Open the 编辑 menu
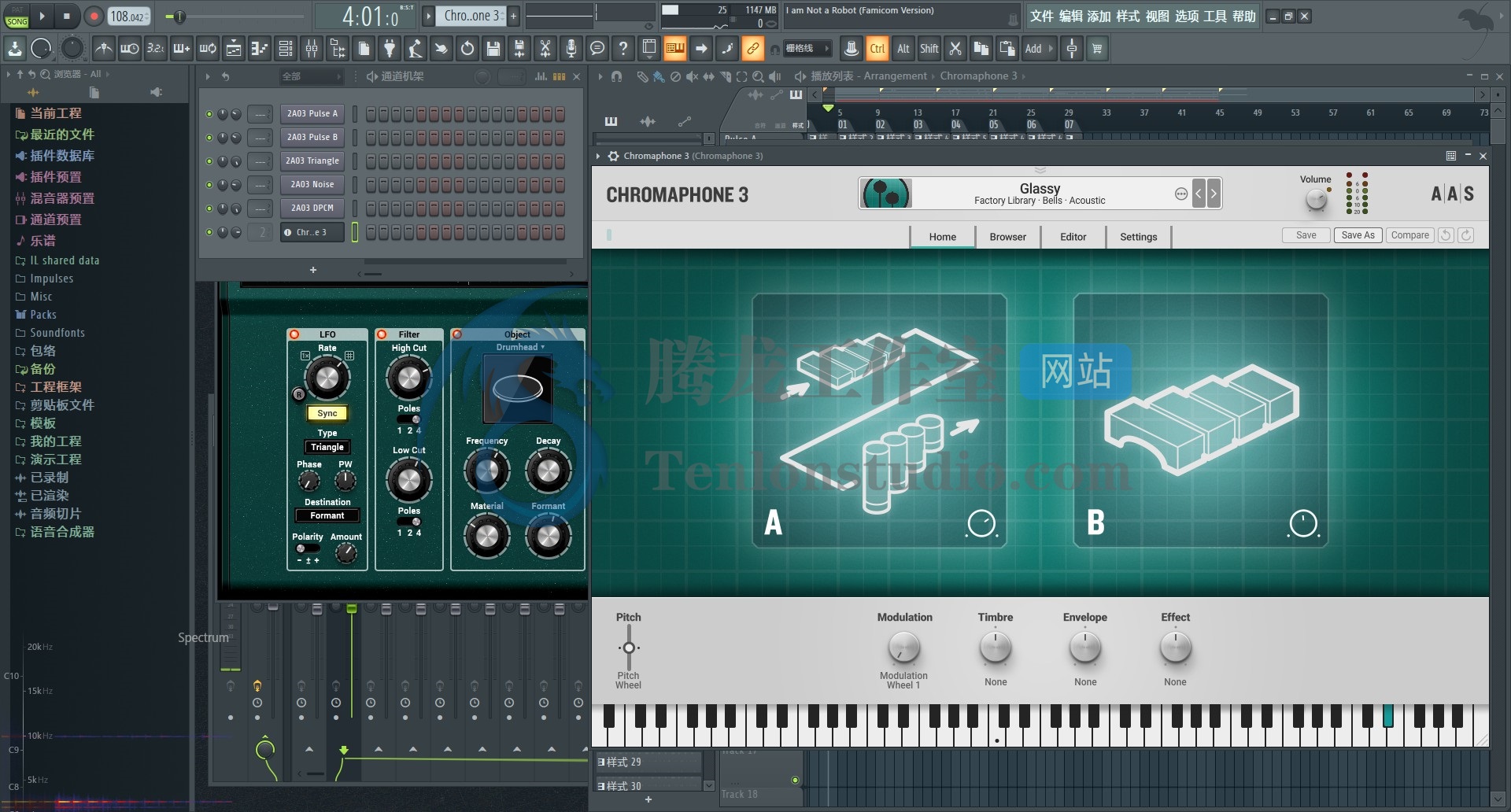This screenshot has height=812, width=1511. (1071, 16)
